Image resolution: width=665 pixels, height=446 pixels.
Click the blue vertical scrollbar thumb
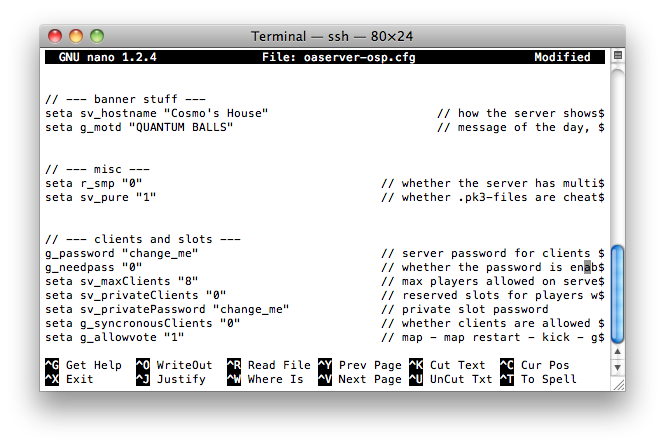pyautogui.click(x=618, y=294)
